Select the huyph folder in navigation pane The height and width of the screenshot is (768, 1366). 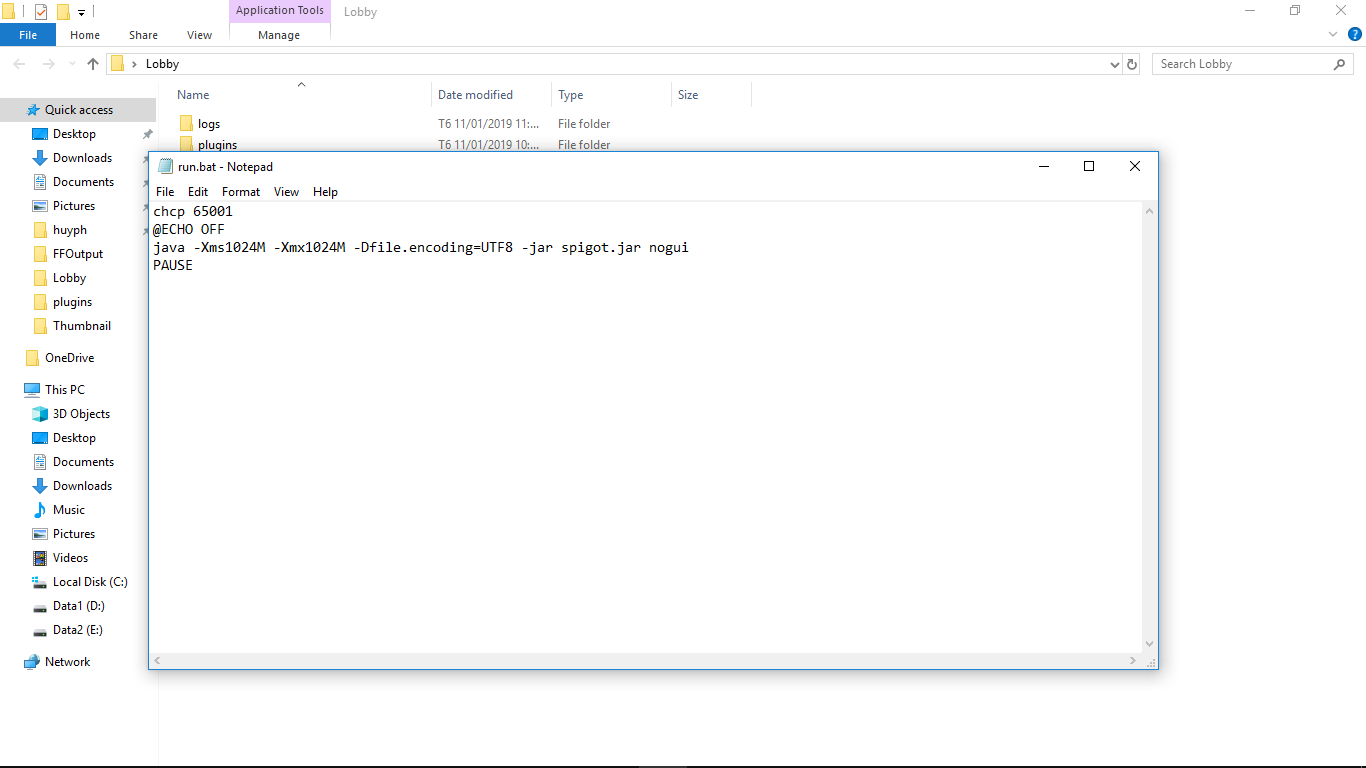point(70,230)
